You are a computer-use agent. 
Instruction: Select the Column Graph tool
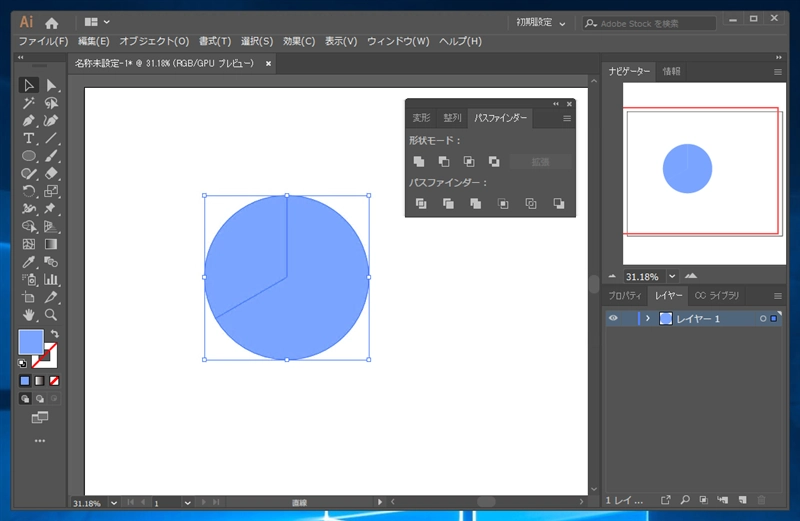coord(51,280)
